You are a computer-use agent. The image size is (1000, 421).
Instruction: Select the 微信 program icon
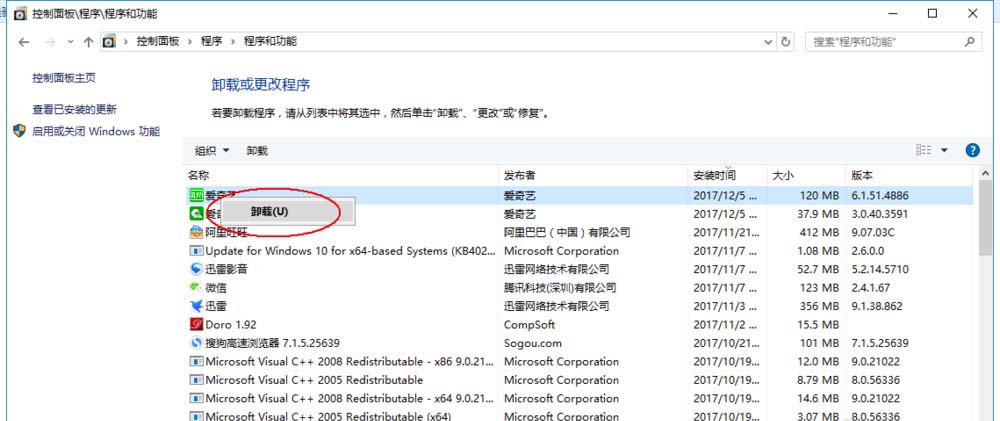[x=196, y=288]
